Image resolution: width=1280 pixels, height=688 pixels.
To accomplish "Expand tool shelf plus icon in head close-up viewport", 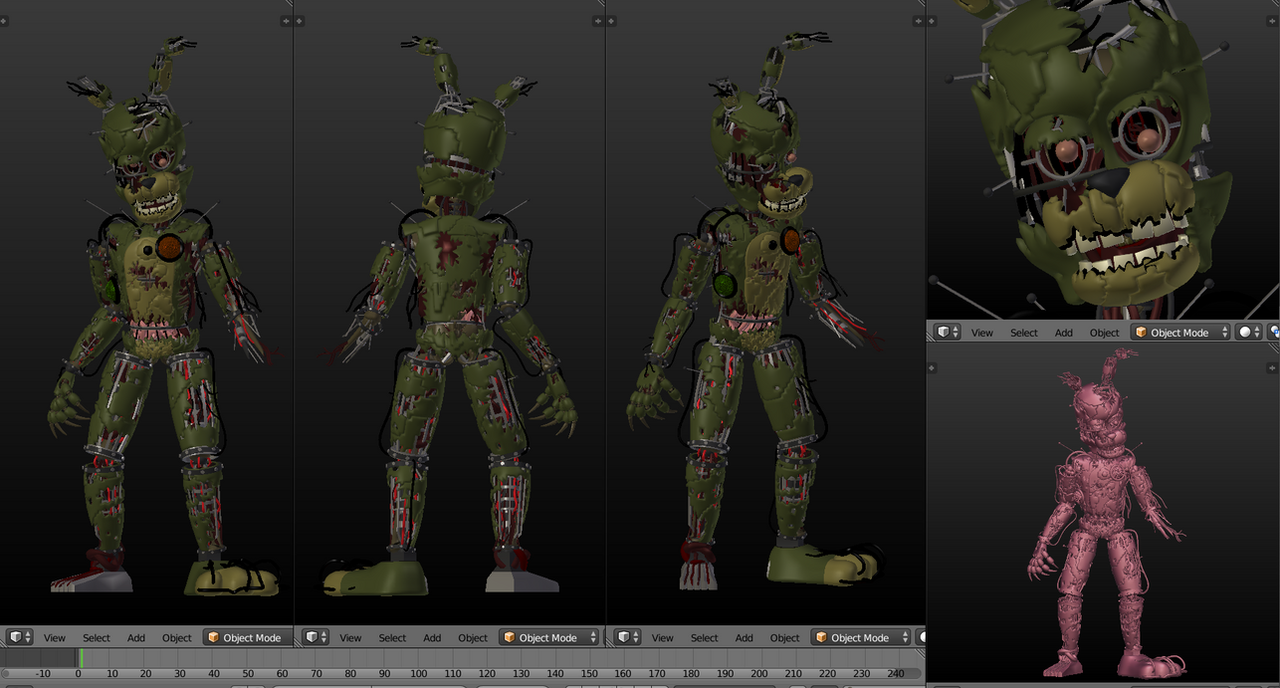I will coord(933,20).
